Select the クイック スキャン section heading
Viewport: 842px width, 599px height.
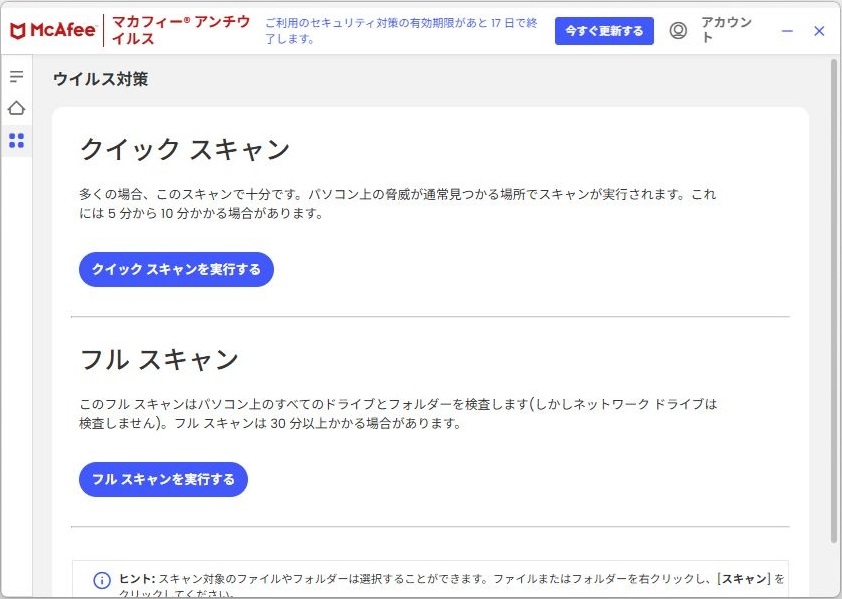[185, 150]
